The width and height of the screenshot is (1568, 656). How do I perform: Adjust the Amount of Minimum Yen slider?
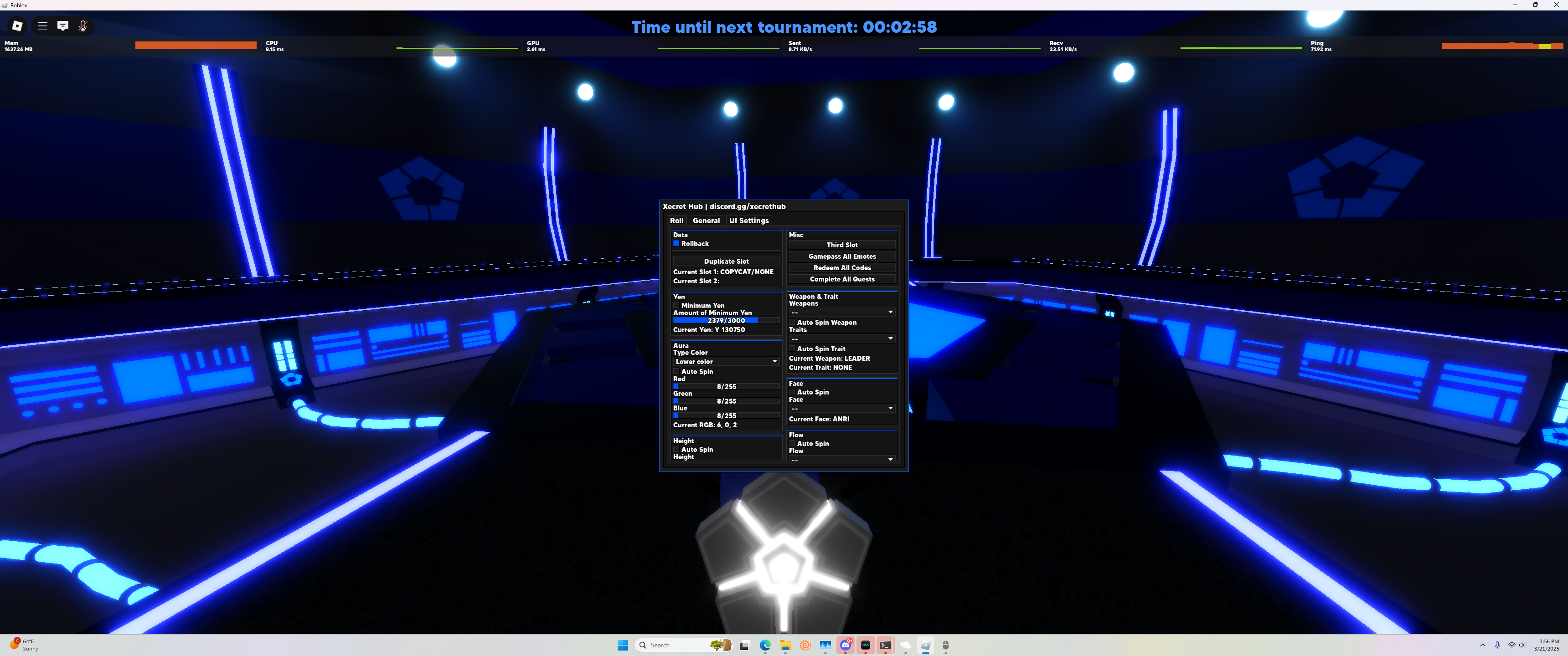coord(726,320)
